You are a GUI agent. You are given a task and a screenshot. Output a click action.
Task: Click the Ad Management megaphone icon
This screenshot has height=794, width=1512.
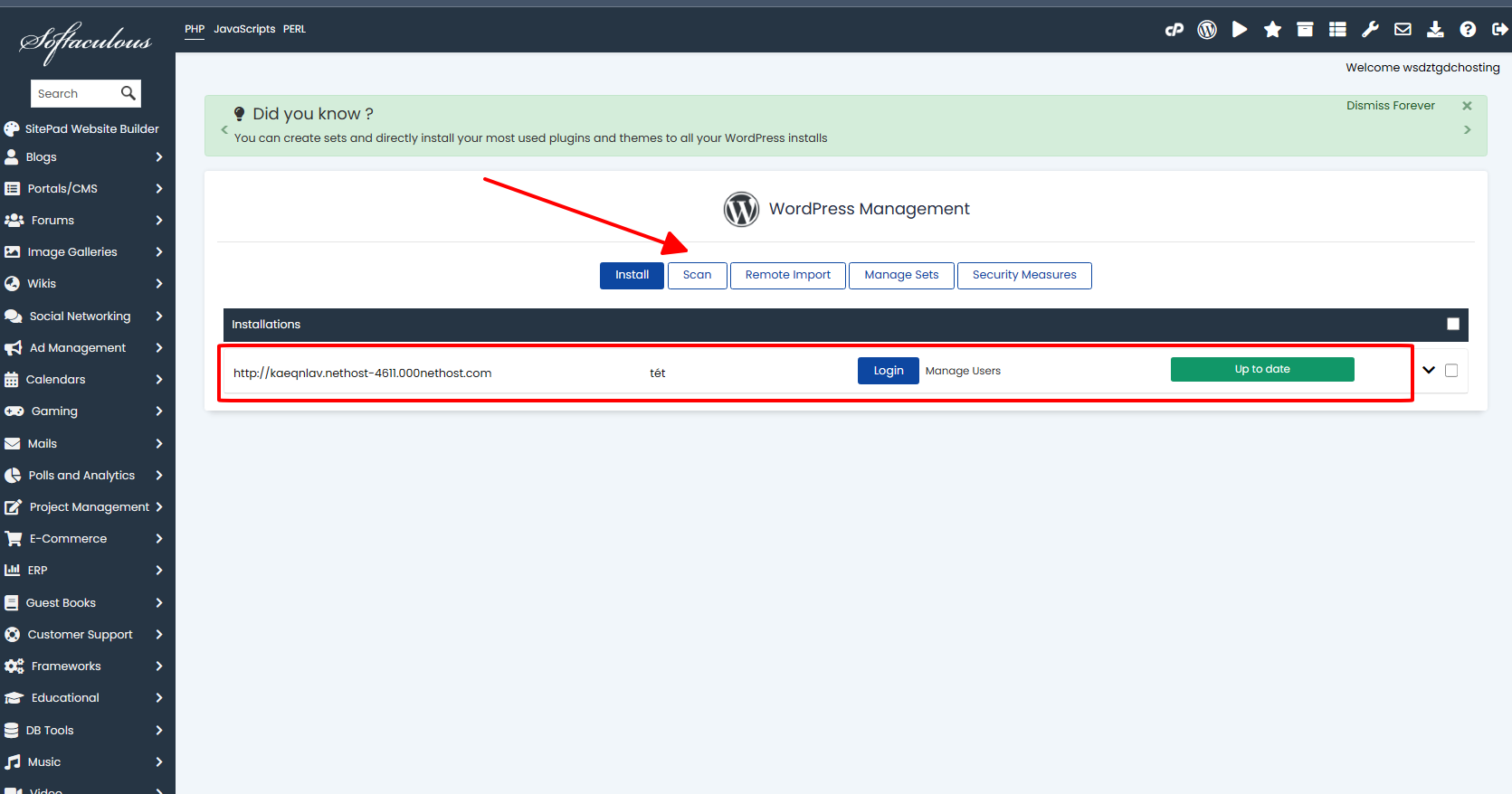pyautogui.click(x=13, y=348)
